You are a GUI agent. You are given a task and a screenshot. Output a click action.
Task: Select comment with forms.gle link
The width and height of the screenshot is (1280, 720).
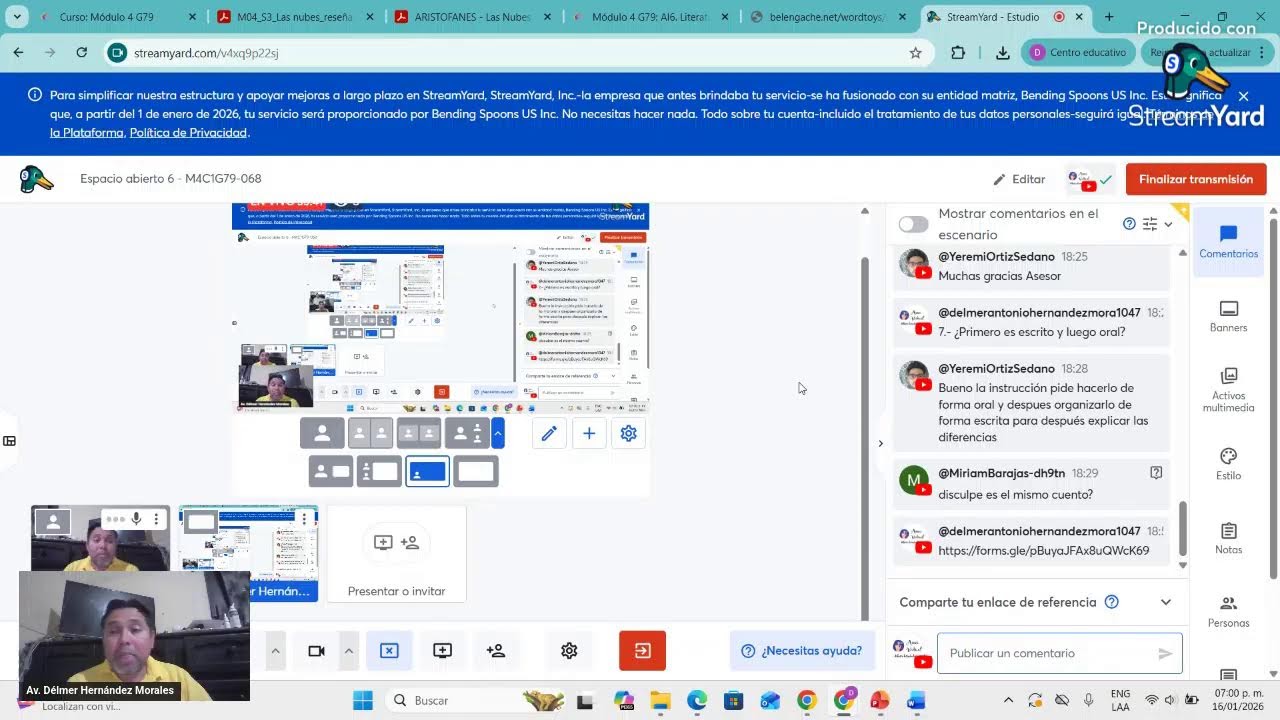click(x=1030, y=541)
